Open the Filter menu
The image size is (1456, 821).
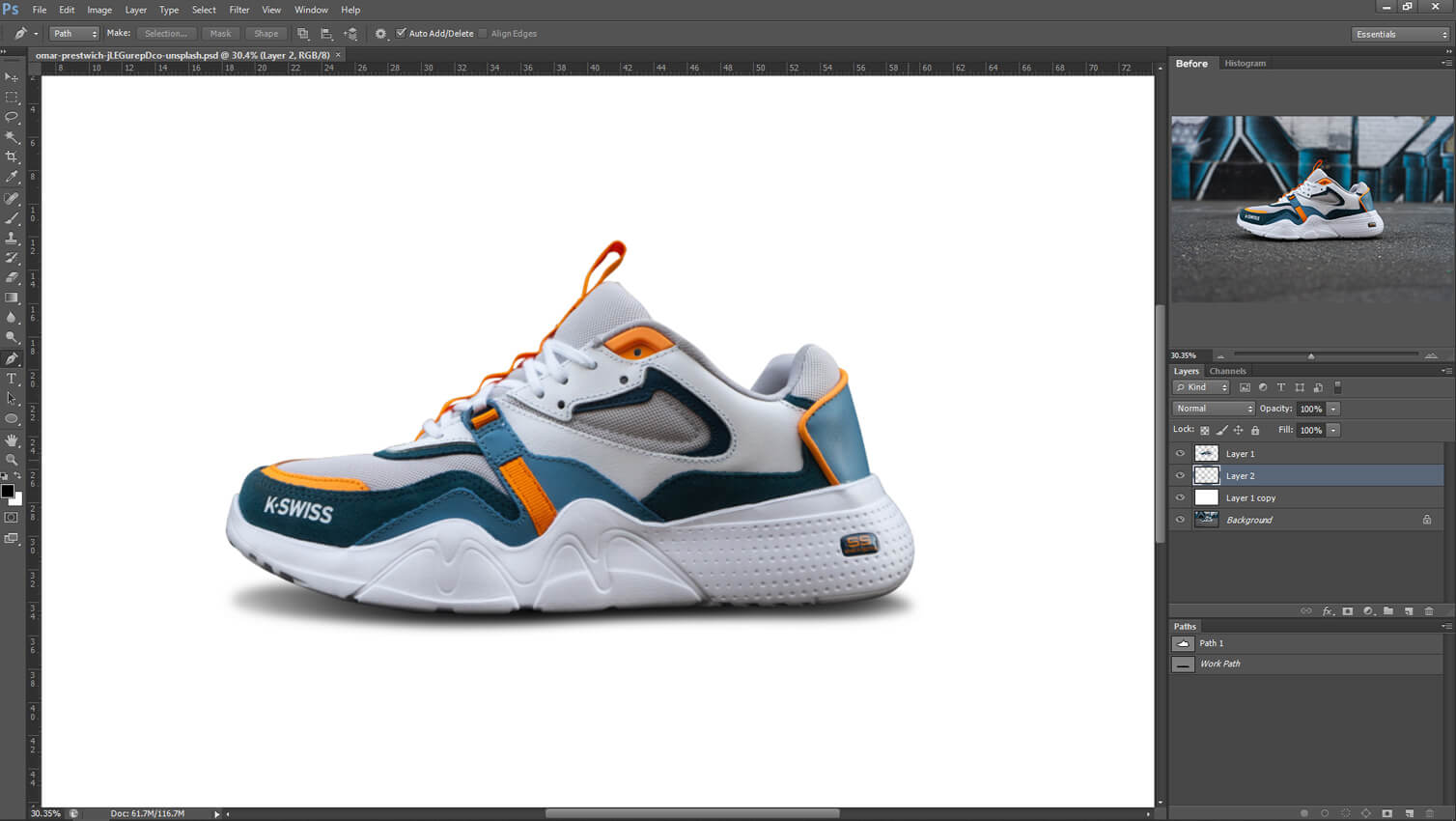(x=239, y=10)
